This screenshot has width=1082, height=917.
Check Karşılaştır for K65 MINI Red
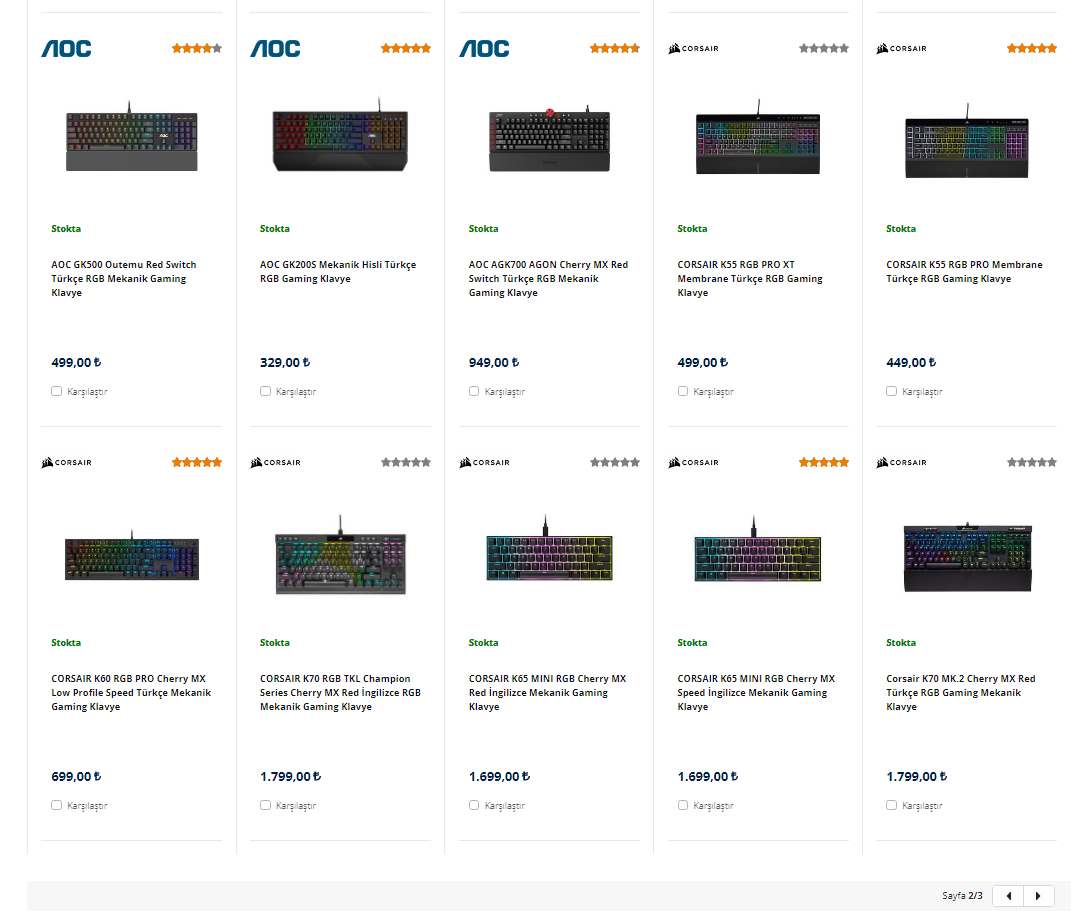pyautogui.click(x=474, y=805)
